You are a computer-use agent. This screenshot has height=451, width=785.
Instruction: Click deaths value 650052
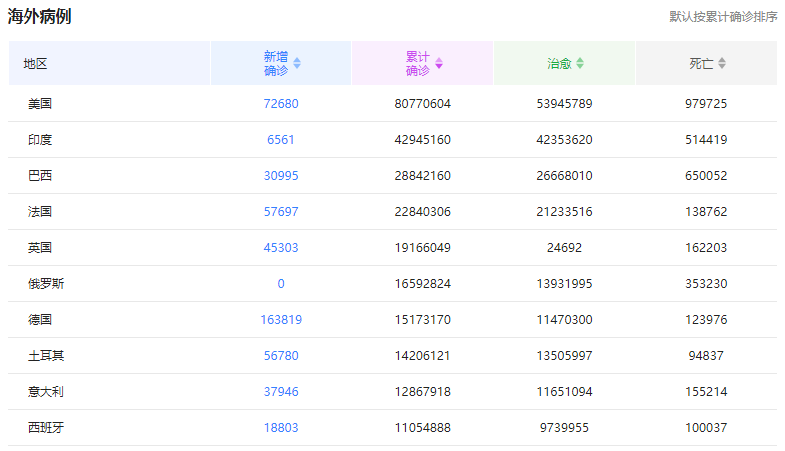pos(706,176)
